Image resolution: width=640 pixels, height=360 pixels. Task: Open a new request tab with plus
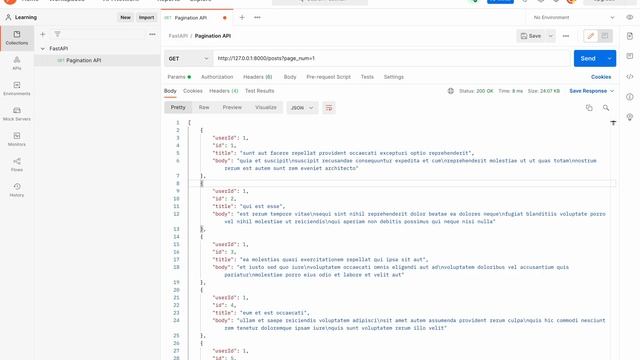[x=242, y=18]
